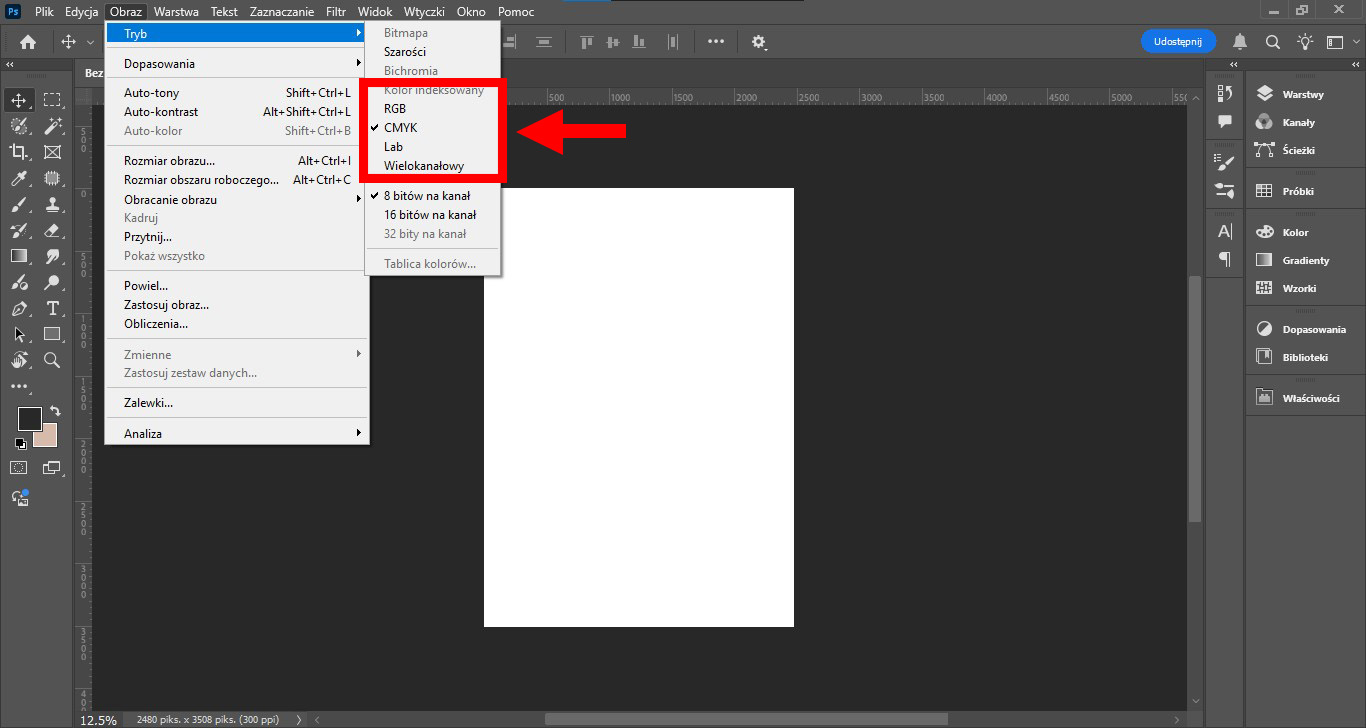
Task: Activate the Zoom tool magnifier
Action: (x=52, y=360)
